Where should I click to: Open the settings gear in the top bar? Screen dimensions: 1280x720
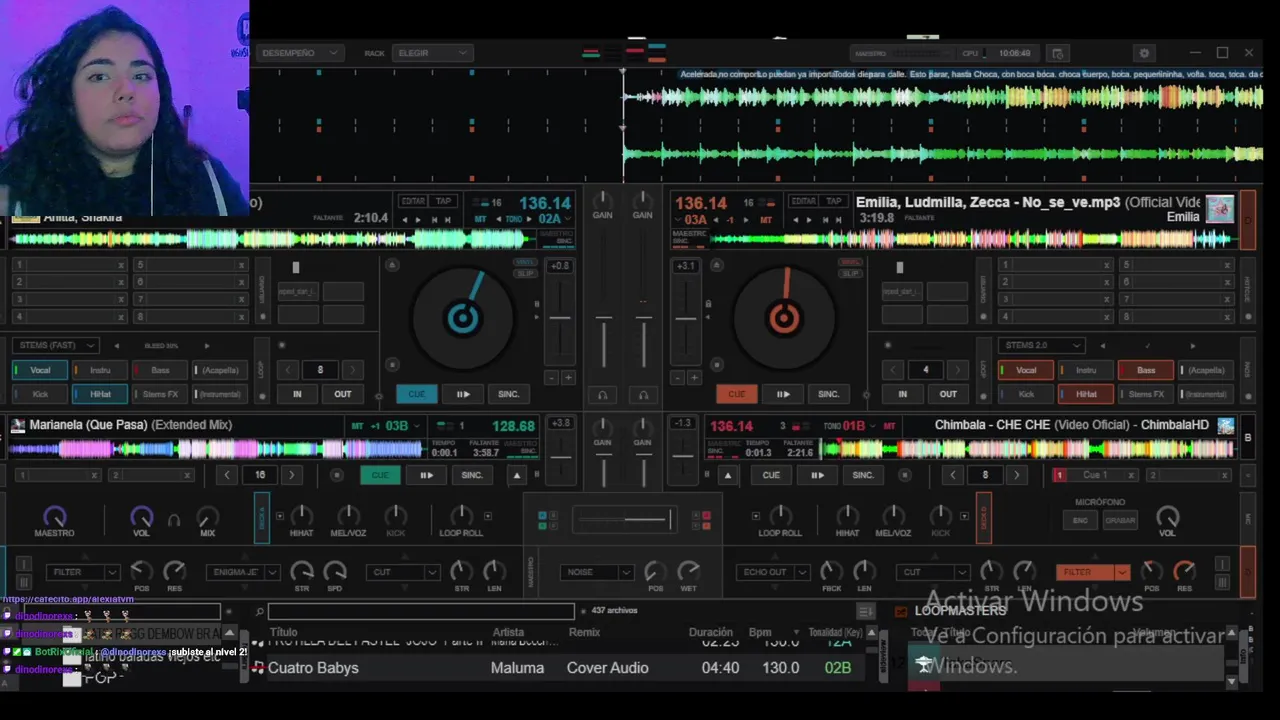pyautogui.click(x=1145, y=53)
